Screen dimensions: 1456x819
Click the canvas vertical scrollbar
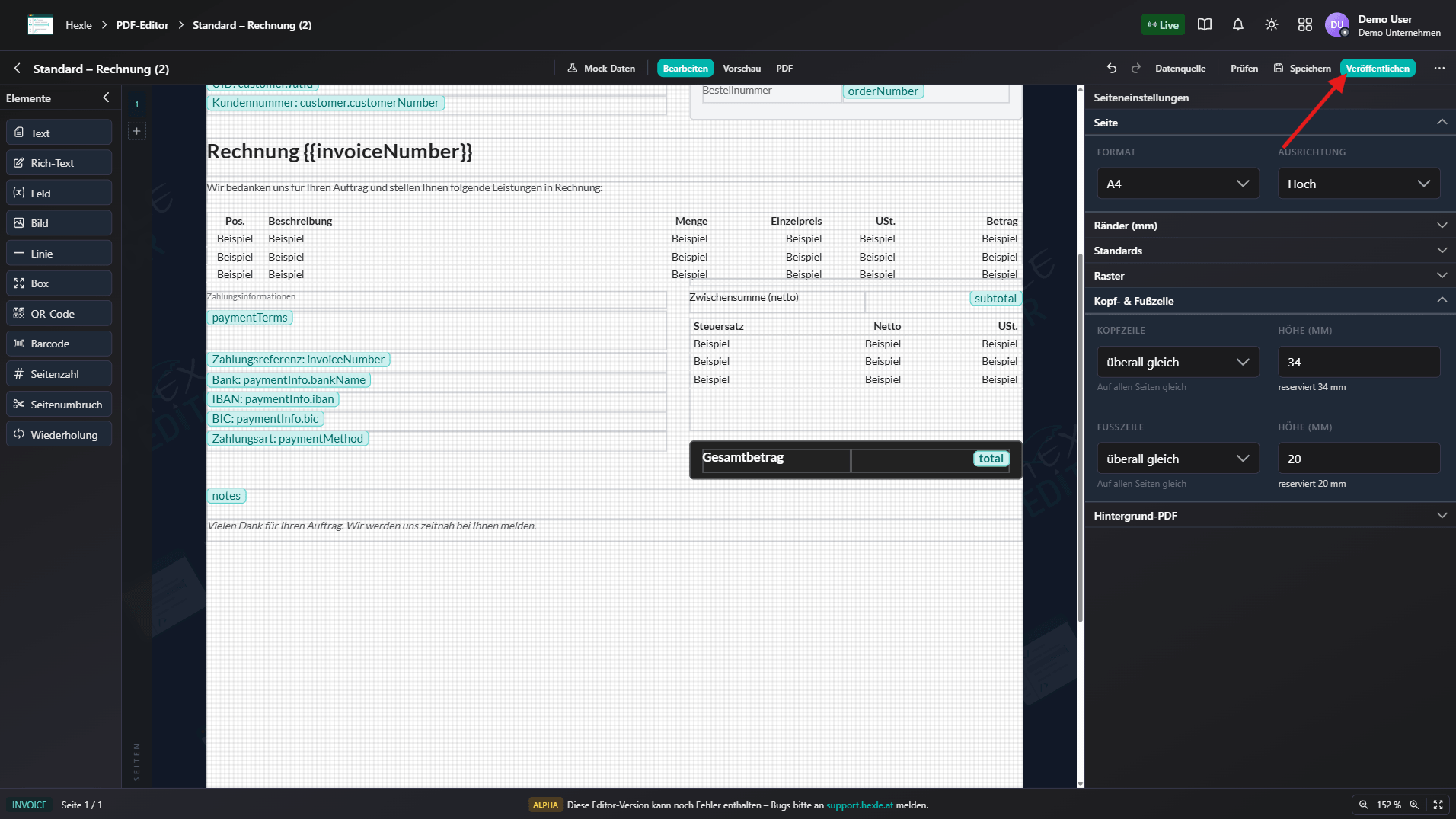point(1080,437)
